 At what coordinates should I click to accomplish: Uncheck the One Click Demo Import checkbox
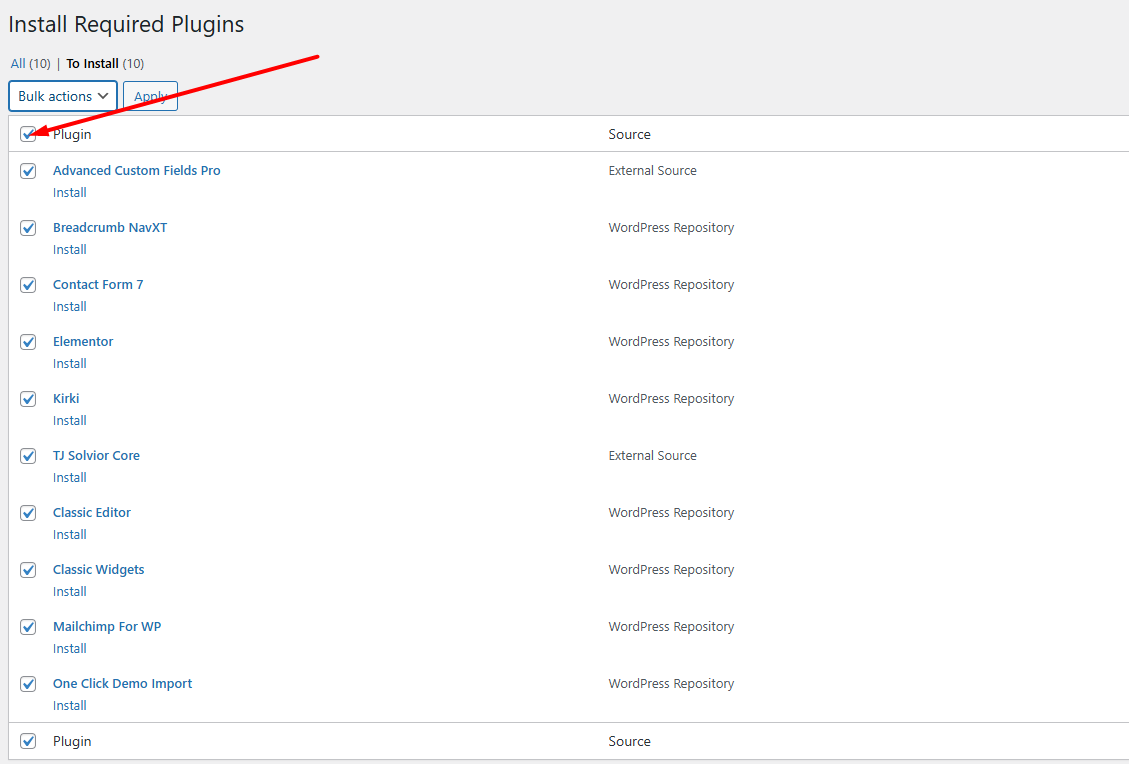click(28, 683)
